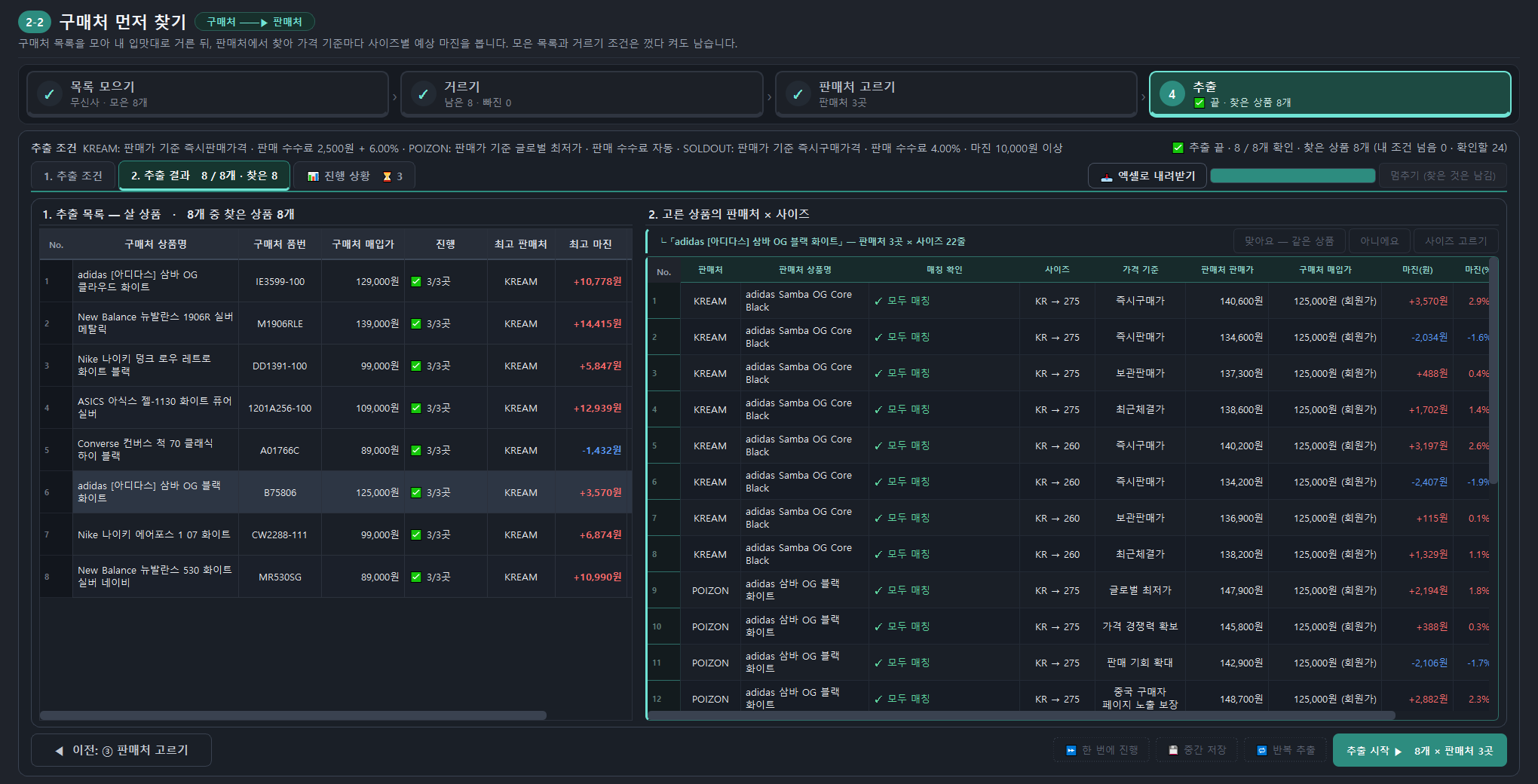This screenshot has width=1538, height=784.
Task: Click the 최고 마진 column header
Action: coord(590,244)
